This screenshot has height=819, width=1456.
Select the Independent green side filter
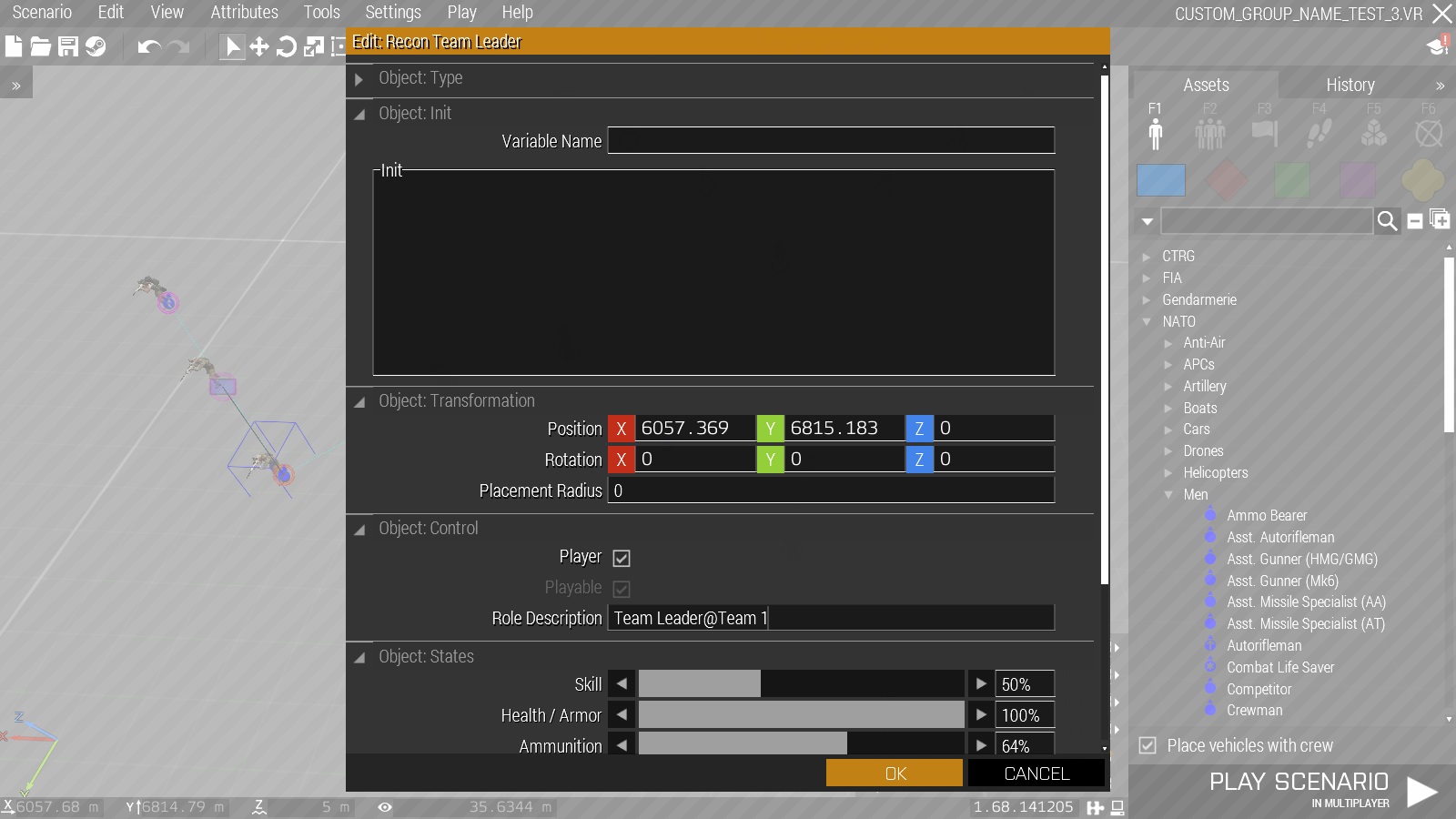pos(1292,180)
